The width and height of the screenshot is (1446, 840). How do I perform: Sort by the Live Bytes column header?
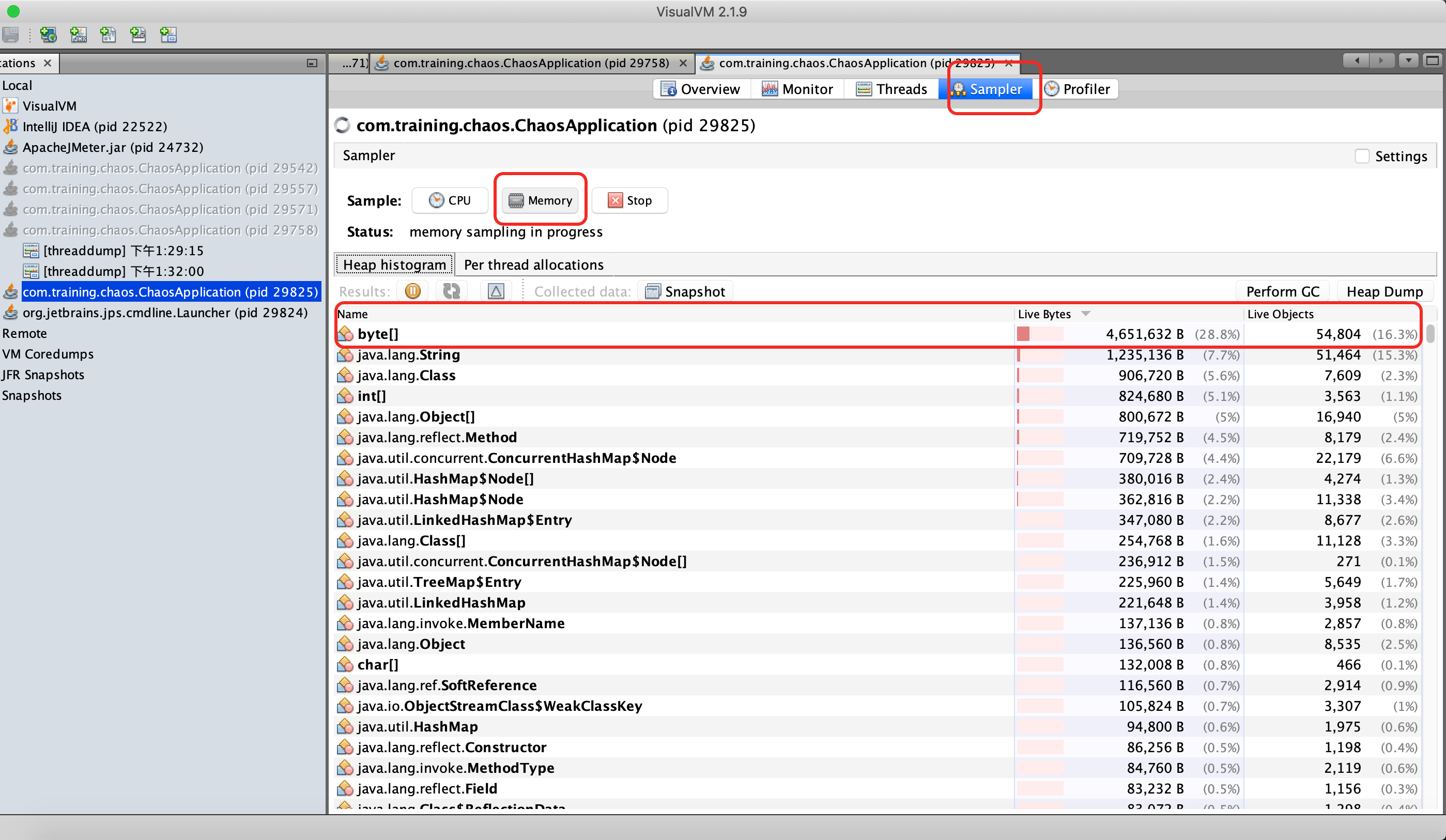1128,314
